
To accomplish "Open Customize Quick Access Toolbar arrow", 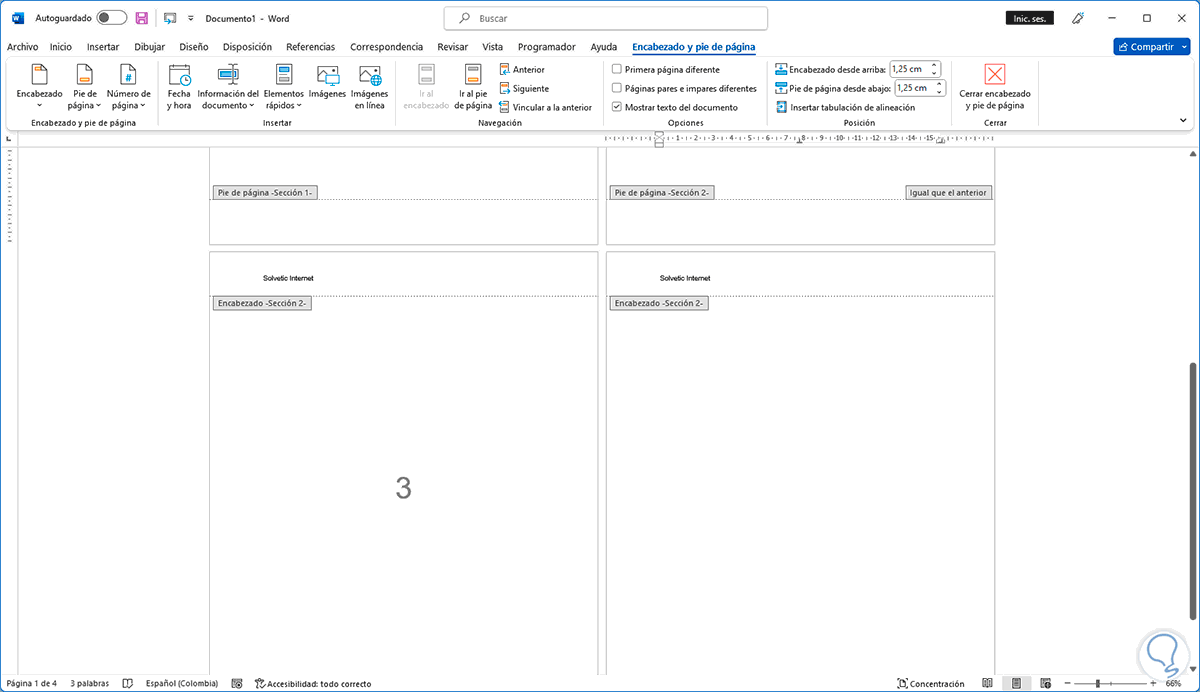I will [191, 18].
